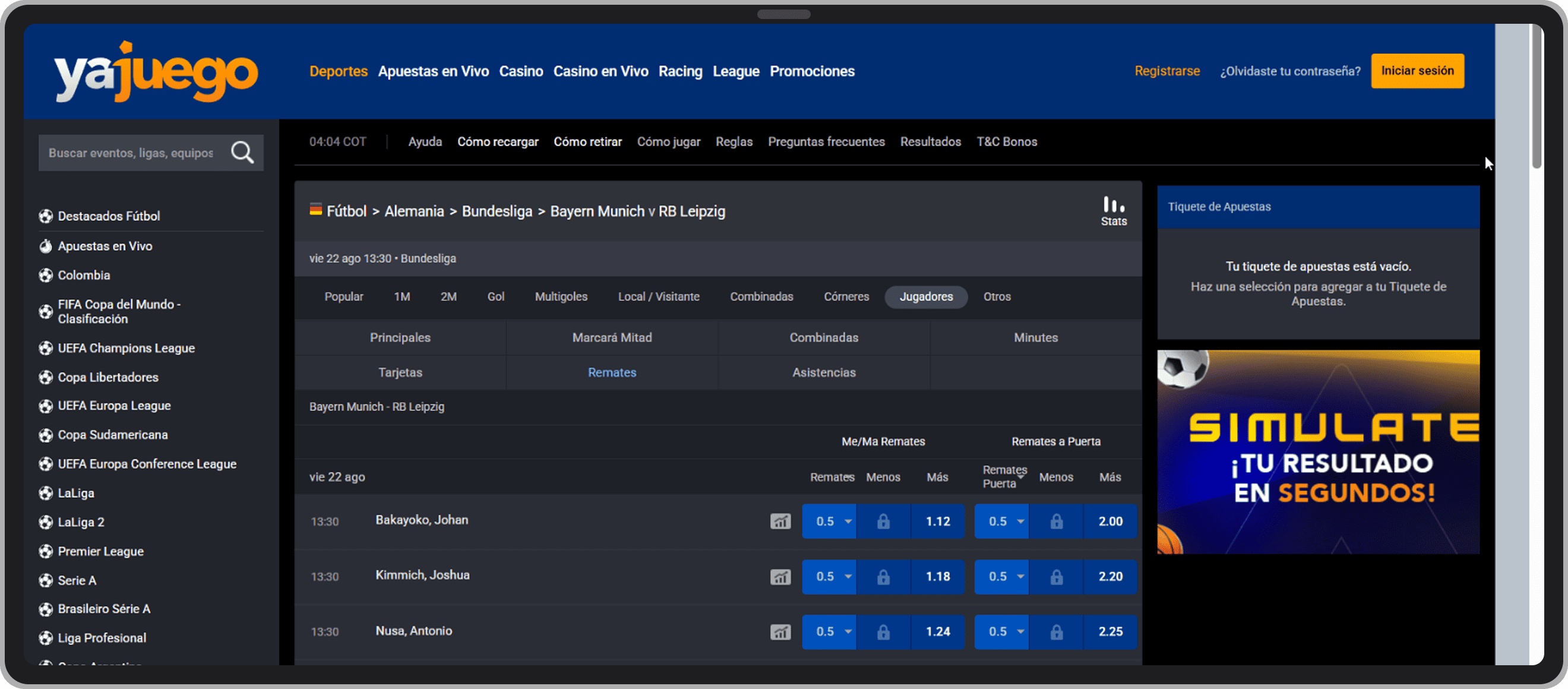Open stats icon for Bakayoko, Johan

pos(780,522)
